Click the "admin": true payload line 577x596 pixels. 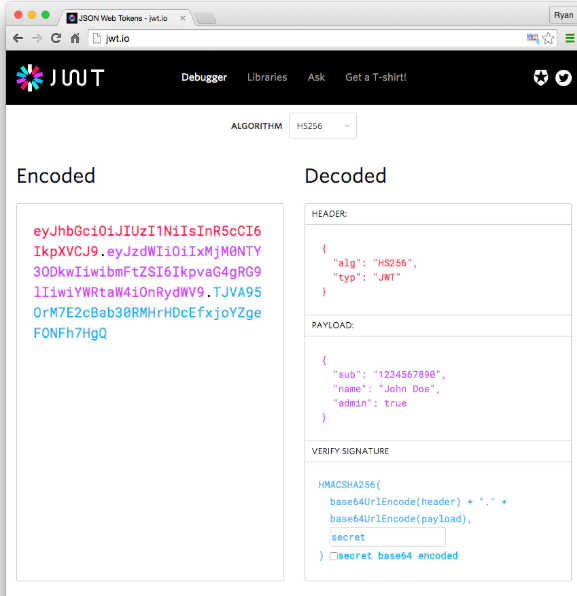coord(370,403)
